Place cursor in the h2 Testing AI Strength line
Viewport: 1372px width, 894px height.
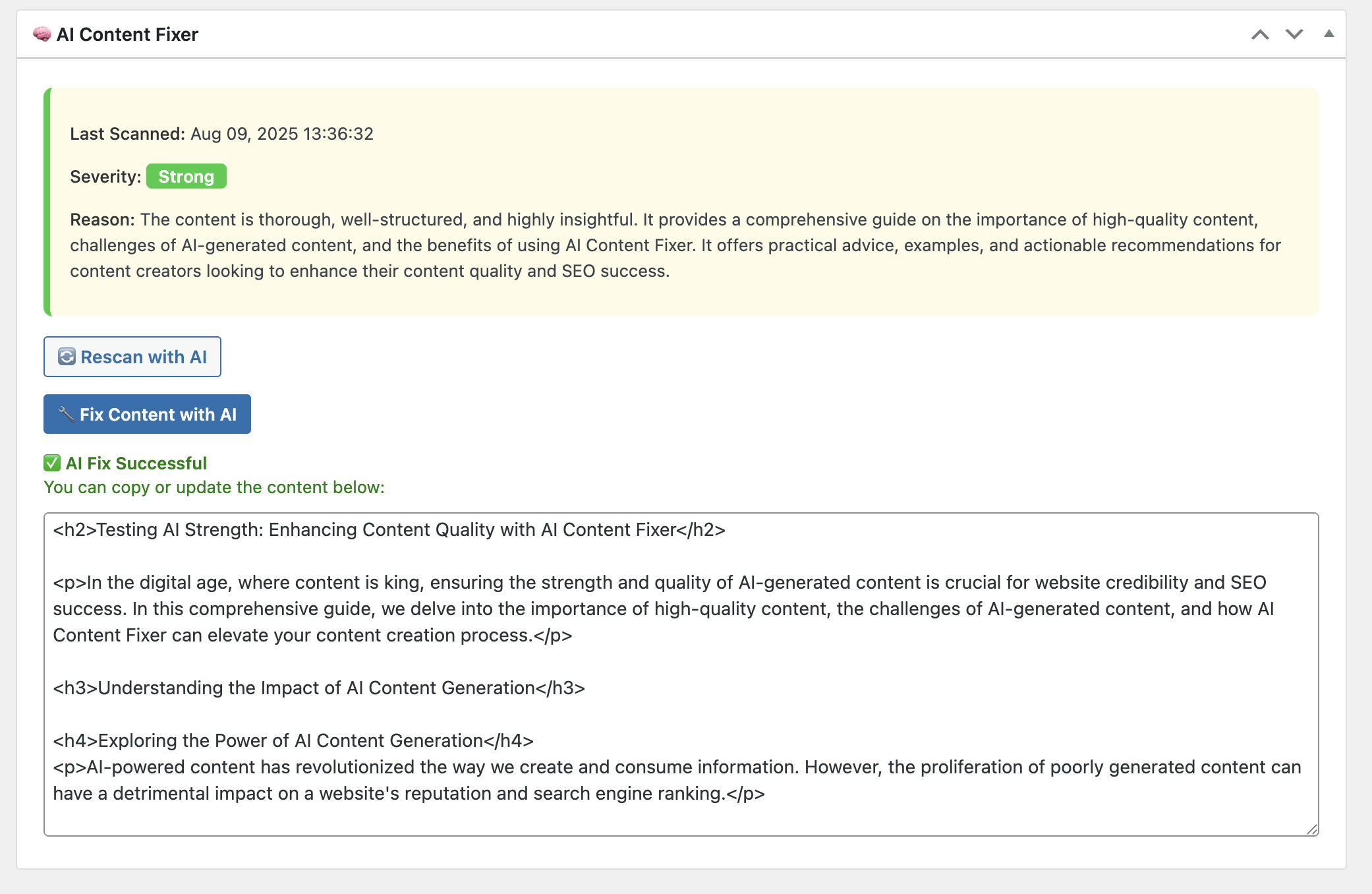(x=389, y=530)
